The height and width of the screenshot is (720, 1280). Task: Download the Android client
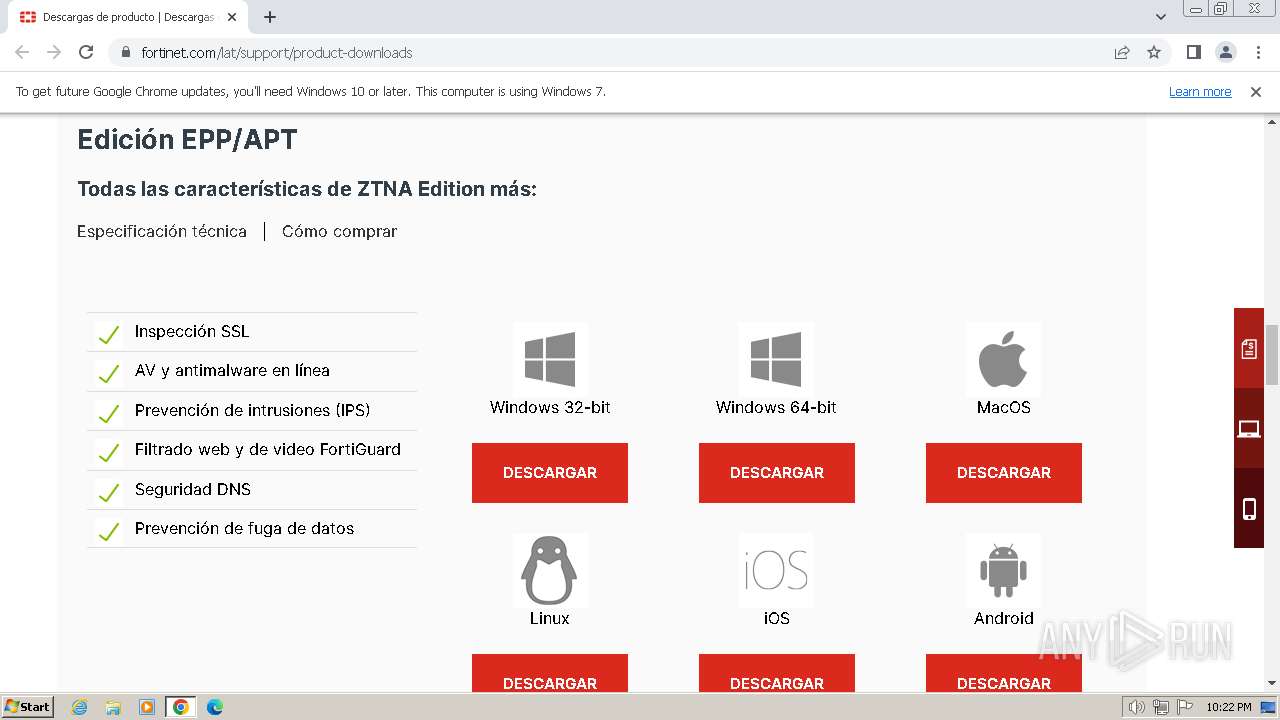1004,673
